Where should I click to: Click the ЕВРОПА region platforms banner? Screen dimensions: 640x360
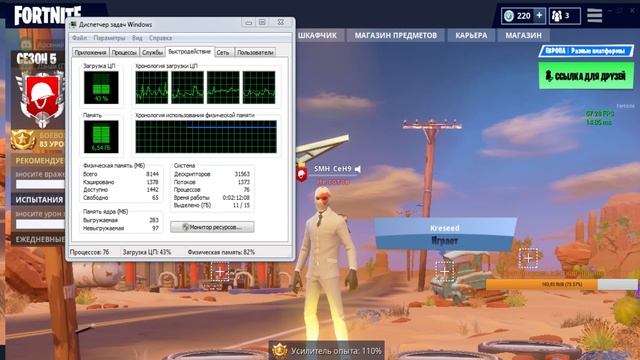[x=586, y=51]
